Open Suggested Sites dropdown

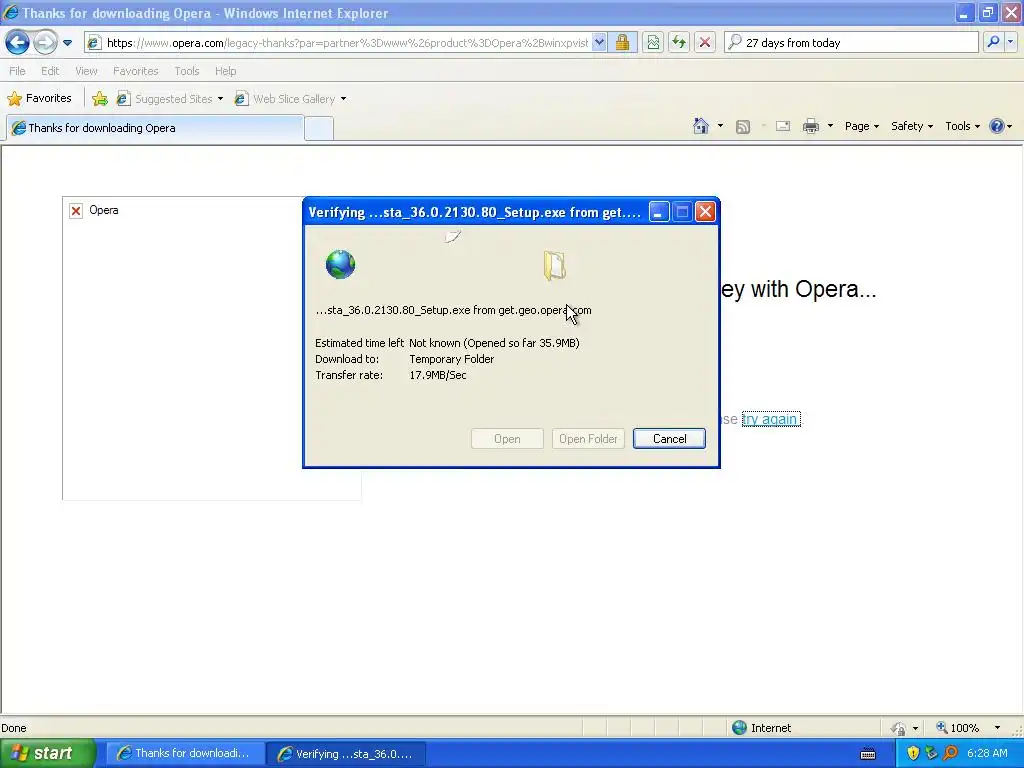pyautogui.click(x=170, y=99)
